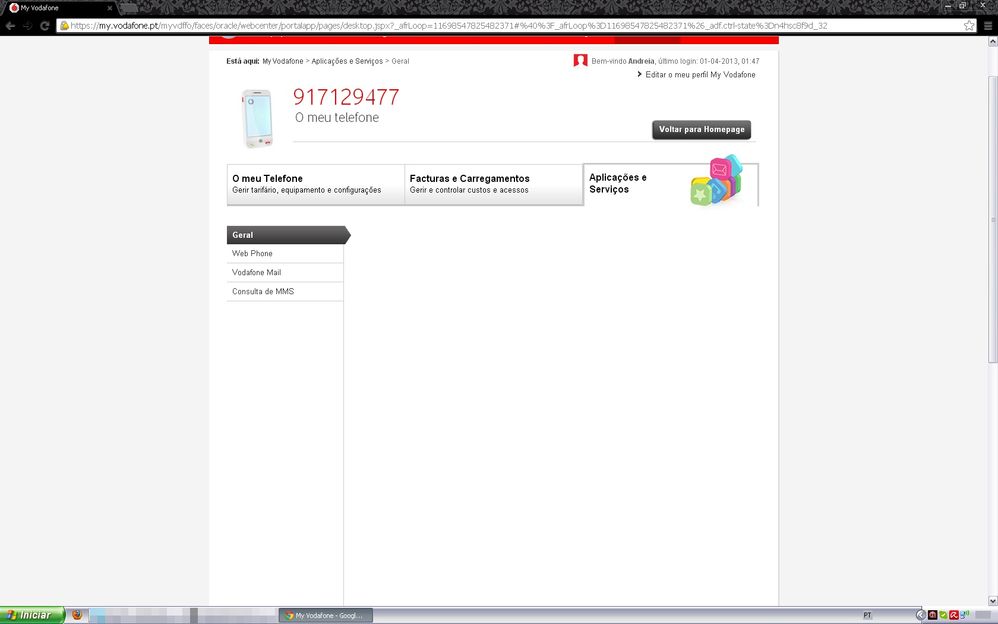Screen dimensions: 998x624
Task: Choose Consulta de MMS in sidebar
Action: [263, 292]
